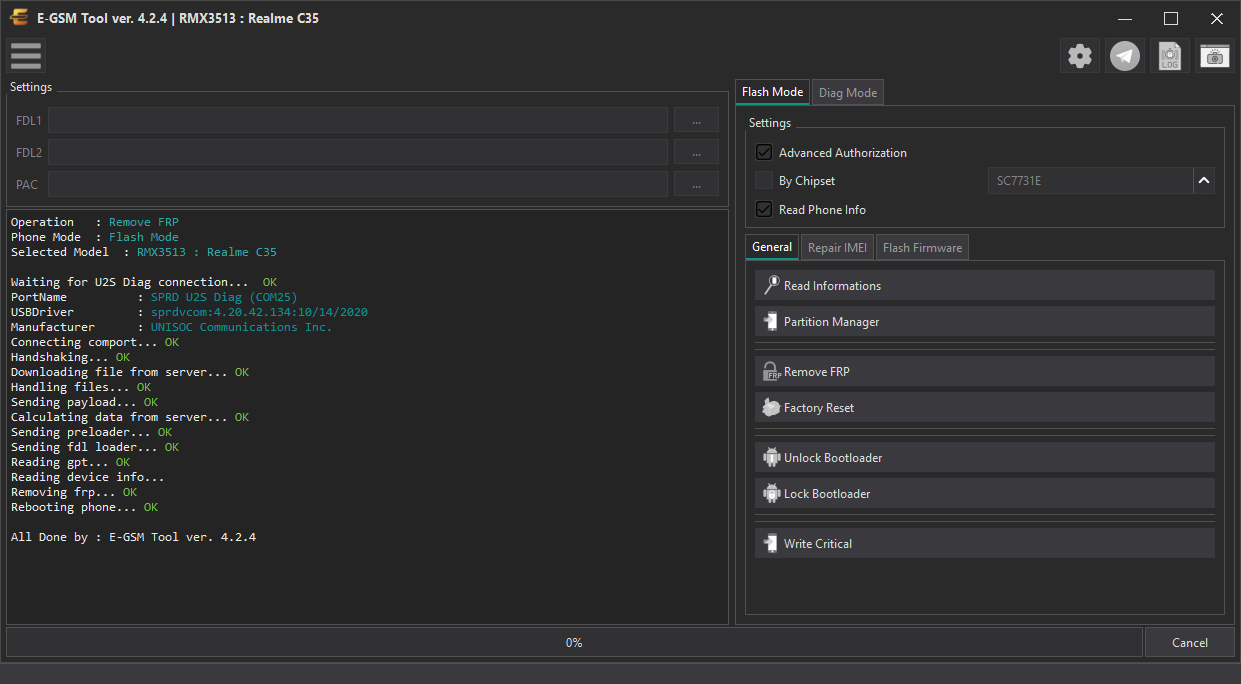Viewport: 1241px width, 684px height.
Task: Click the FRP lock icon
Action: pos(771,371)
